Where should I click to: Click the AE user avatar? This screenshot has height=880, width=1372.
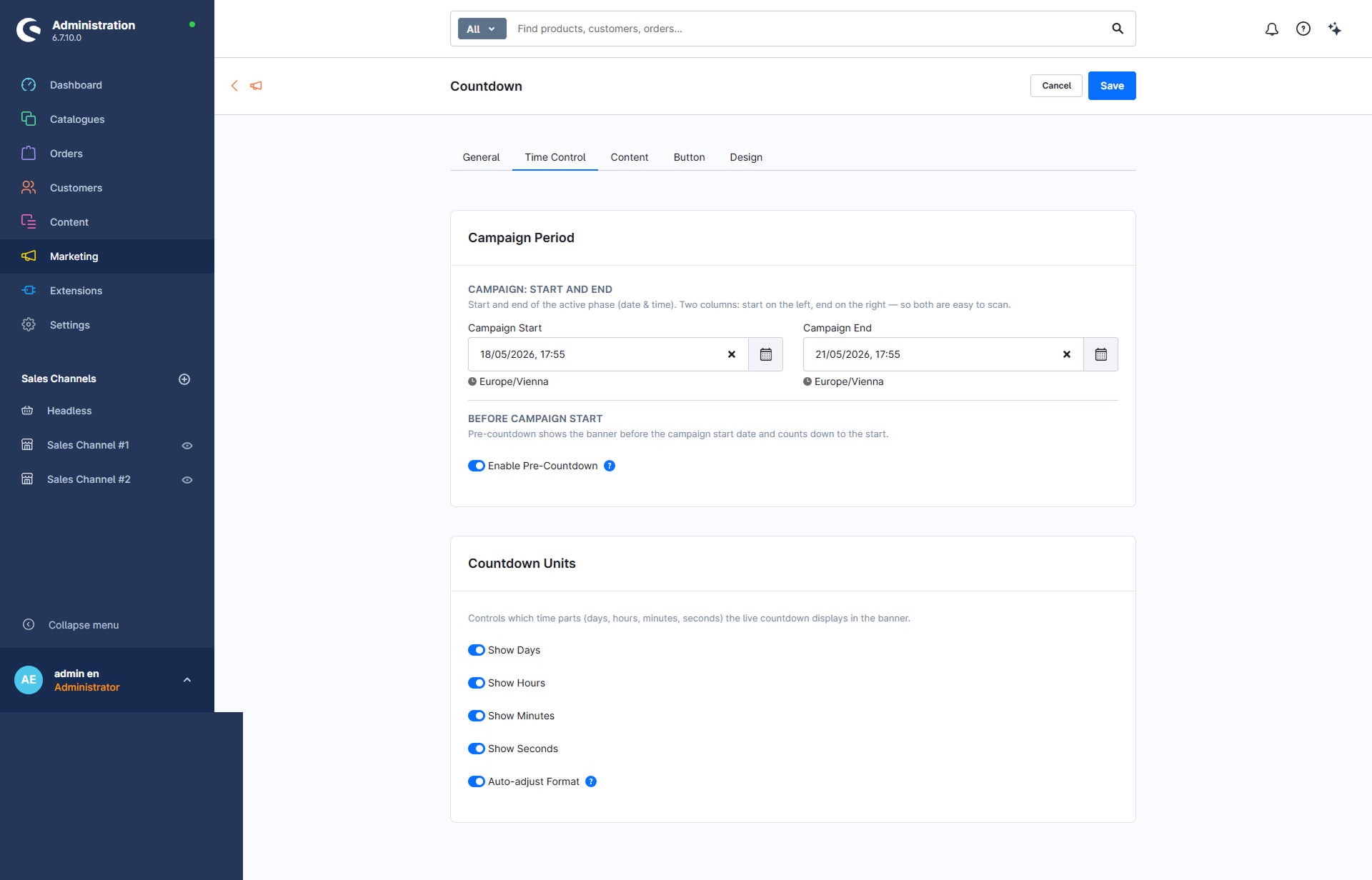29,680
